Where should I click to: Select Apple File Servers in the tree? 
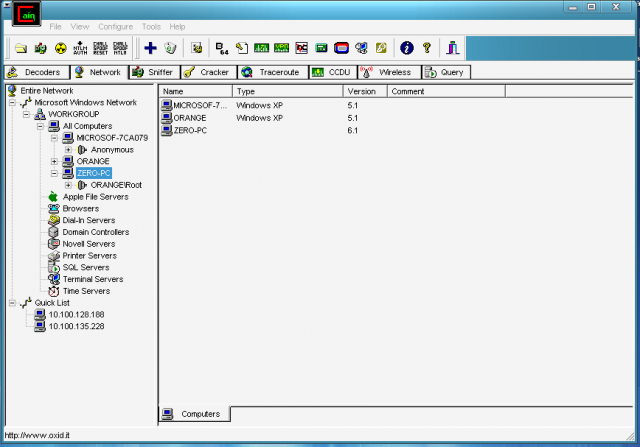[96, 197]
